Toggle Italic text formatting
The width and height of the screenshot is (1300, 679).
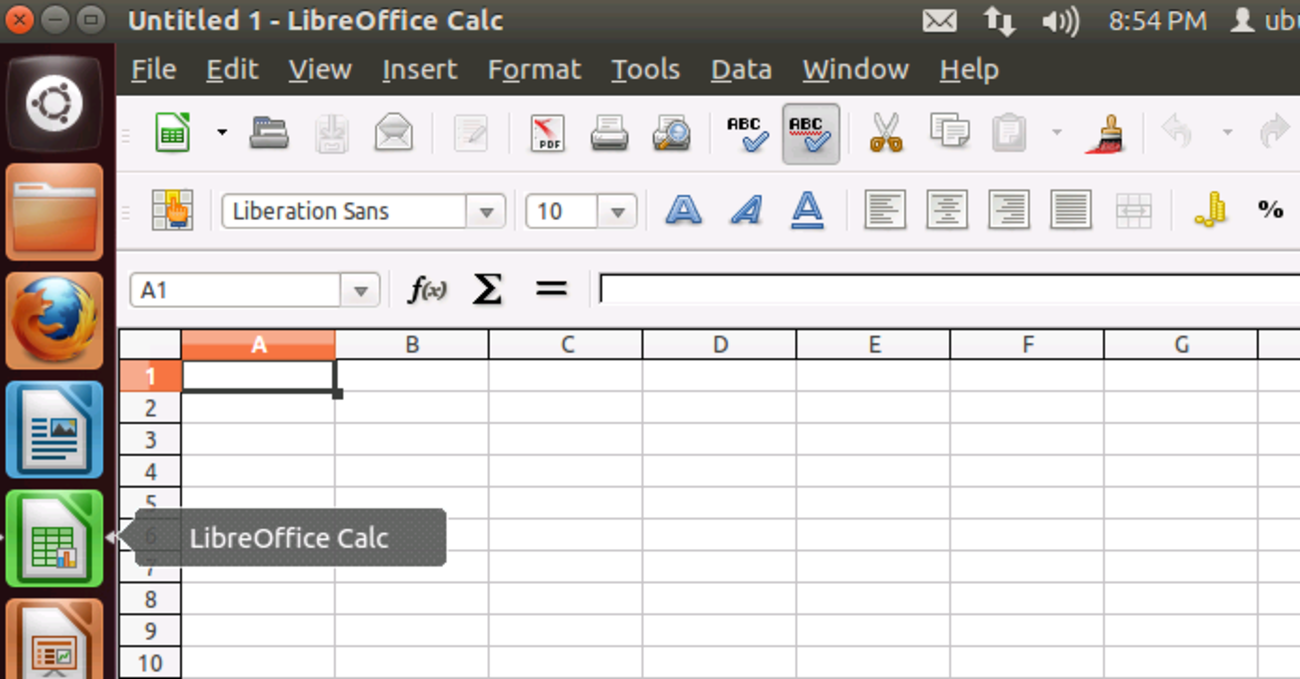pyautogui.click(x=745, y=211)
